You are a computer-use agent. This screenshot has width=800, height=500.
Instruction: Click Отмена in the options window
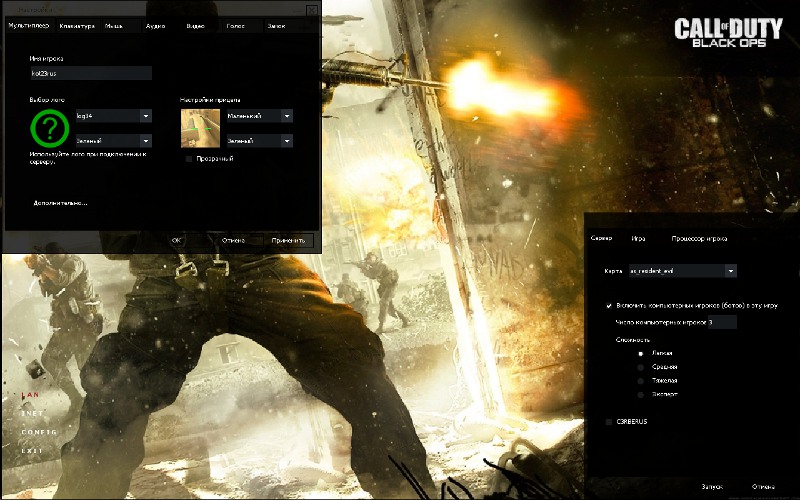tap(233, 240)
